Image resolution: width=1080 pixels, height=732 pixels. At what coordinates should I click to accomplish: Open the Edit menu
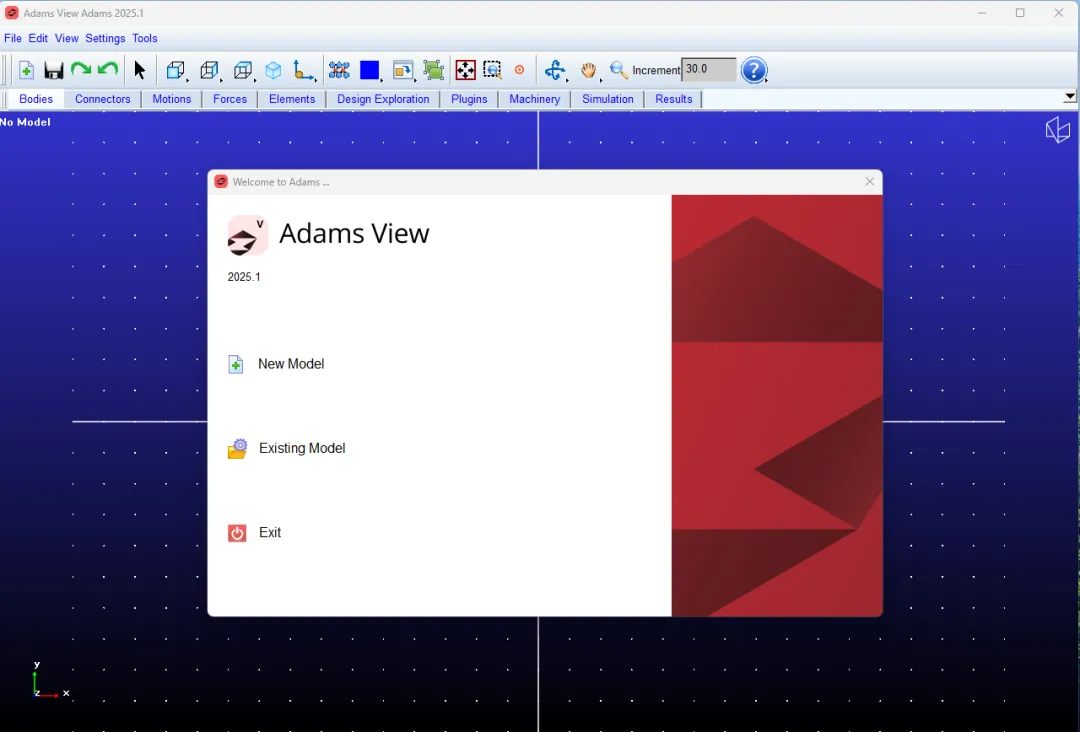point(38,39)
